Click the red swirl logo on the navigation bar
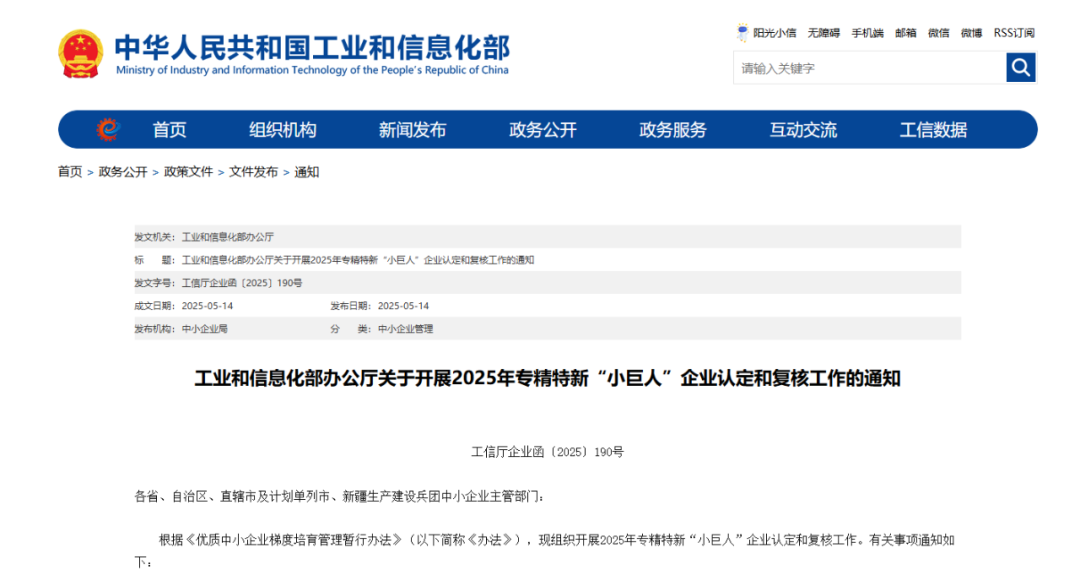 [105, 129]
